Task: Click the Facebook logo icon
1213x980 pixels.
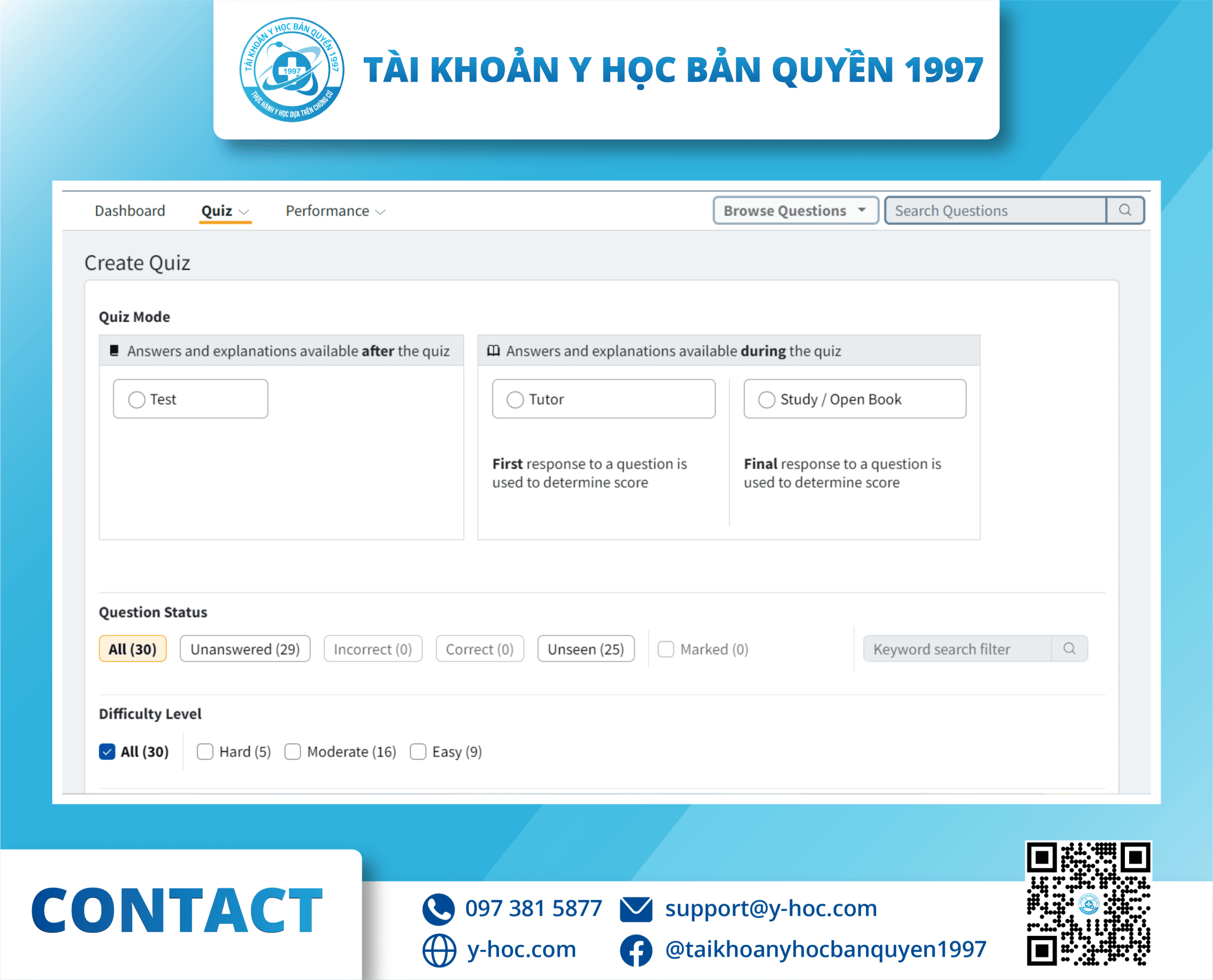Action: tap(635, 950)
